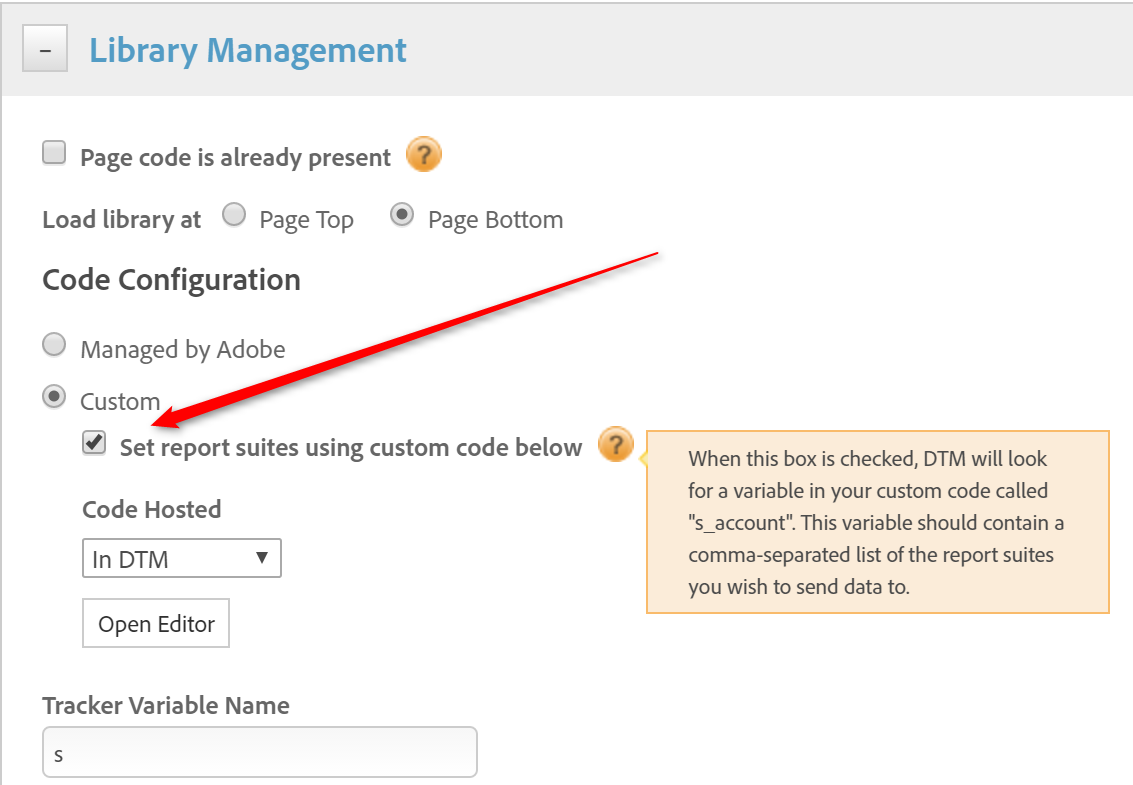Focus the Tracker Variable Name input field
Screen dimensions: 1133x785
[x=259, y=753]
